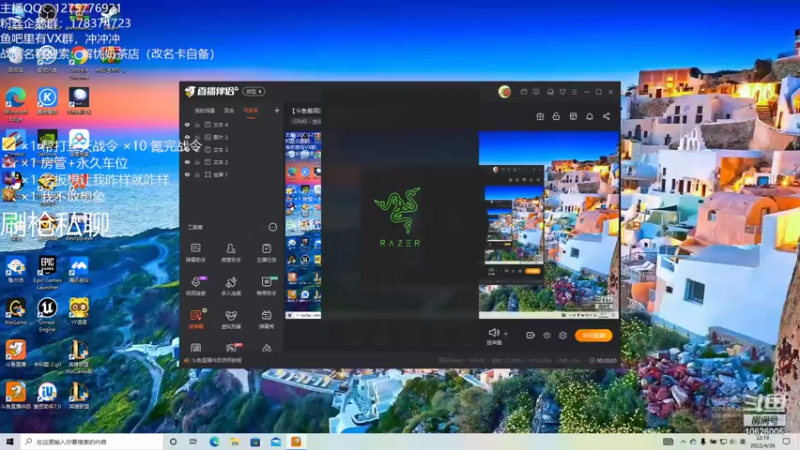The height and width of the screenshot is (450, 800).
Task: Click the Cortana circle on the taskbar
Action: tap(173, 442)
